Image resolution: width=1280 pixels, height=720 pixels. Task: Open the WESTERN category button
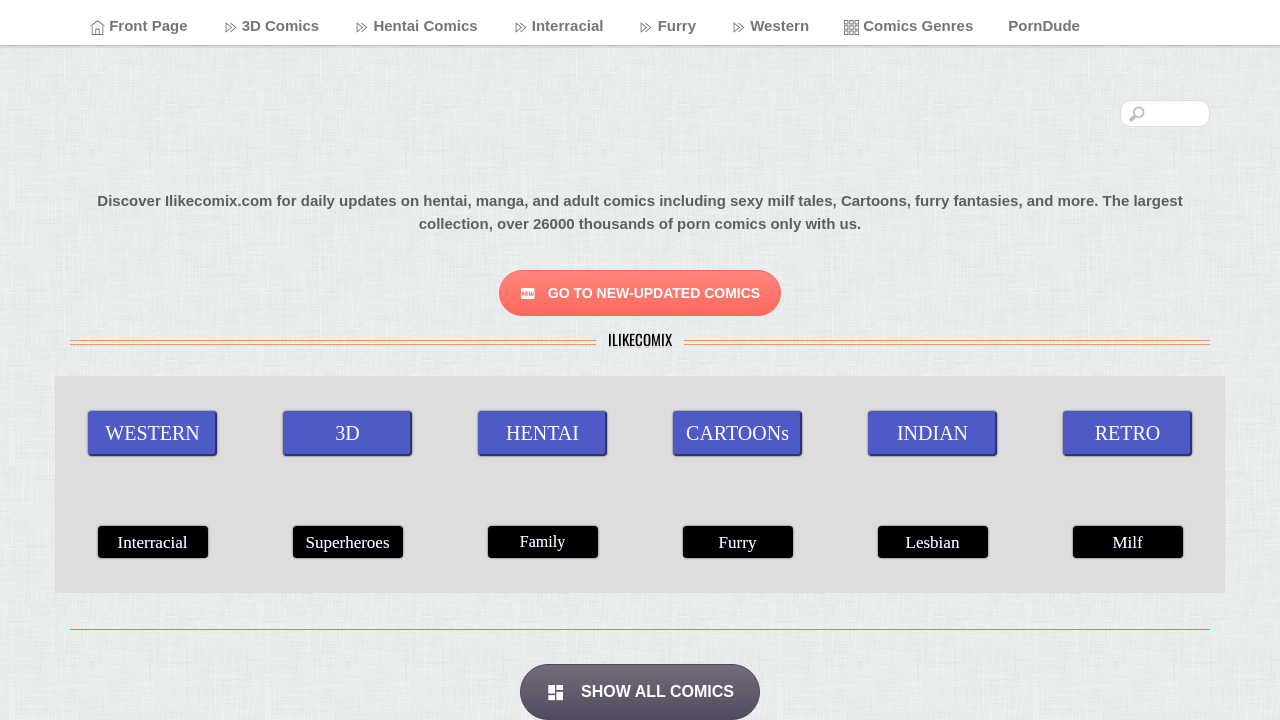coord(152,433)
